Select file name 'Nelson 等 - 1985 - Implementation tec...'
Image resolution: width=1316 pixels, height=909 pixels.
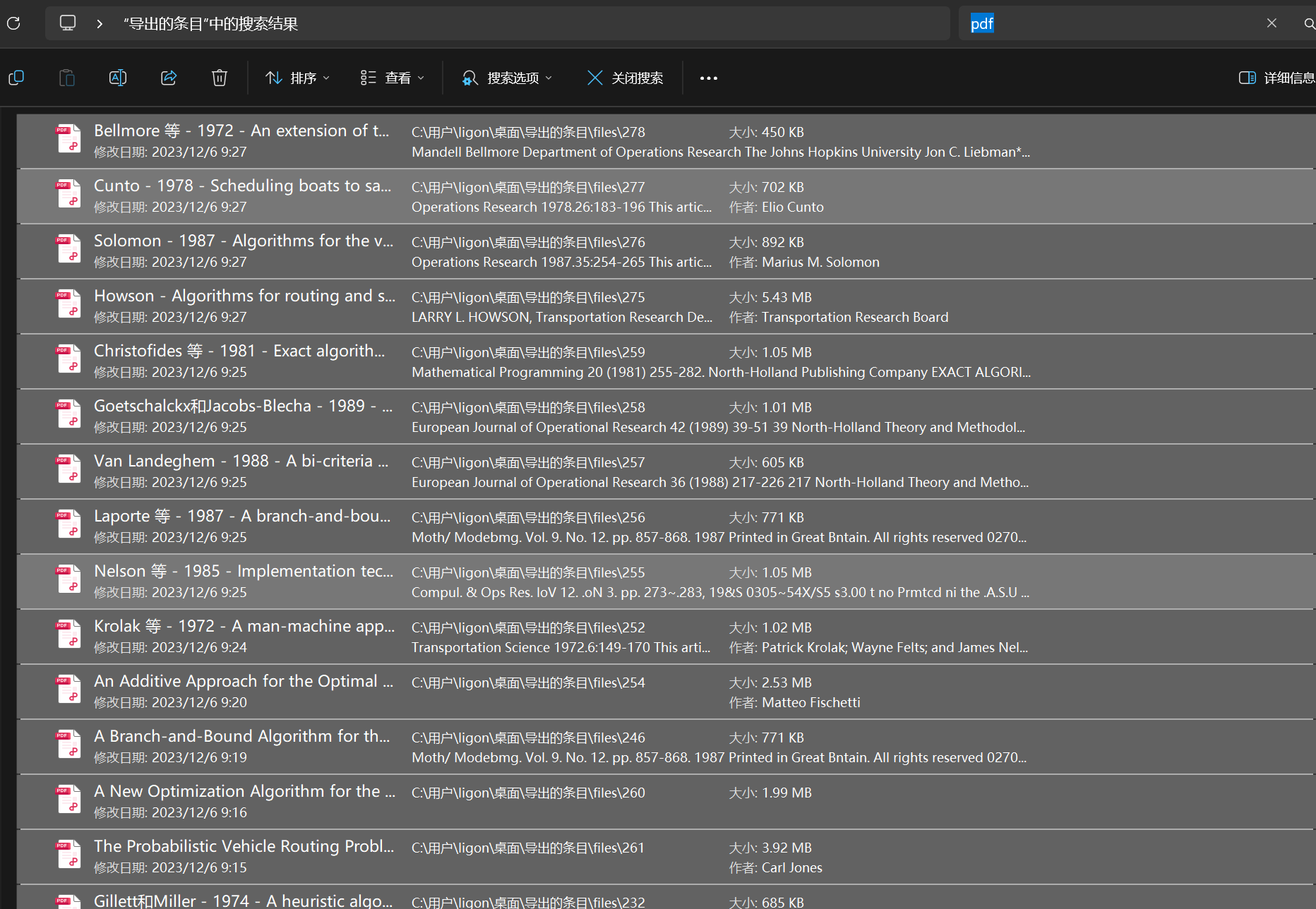point(244,571)
